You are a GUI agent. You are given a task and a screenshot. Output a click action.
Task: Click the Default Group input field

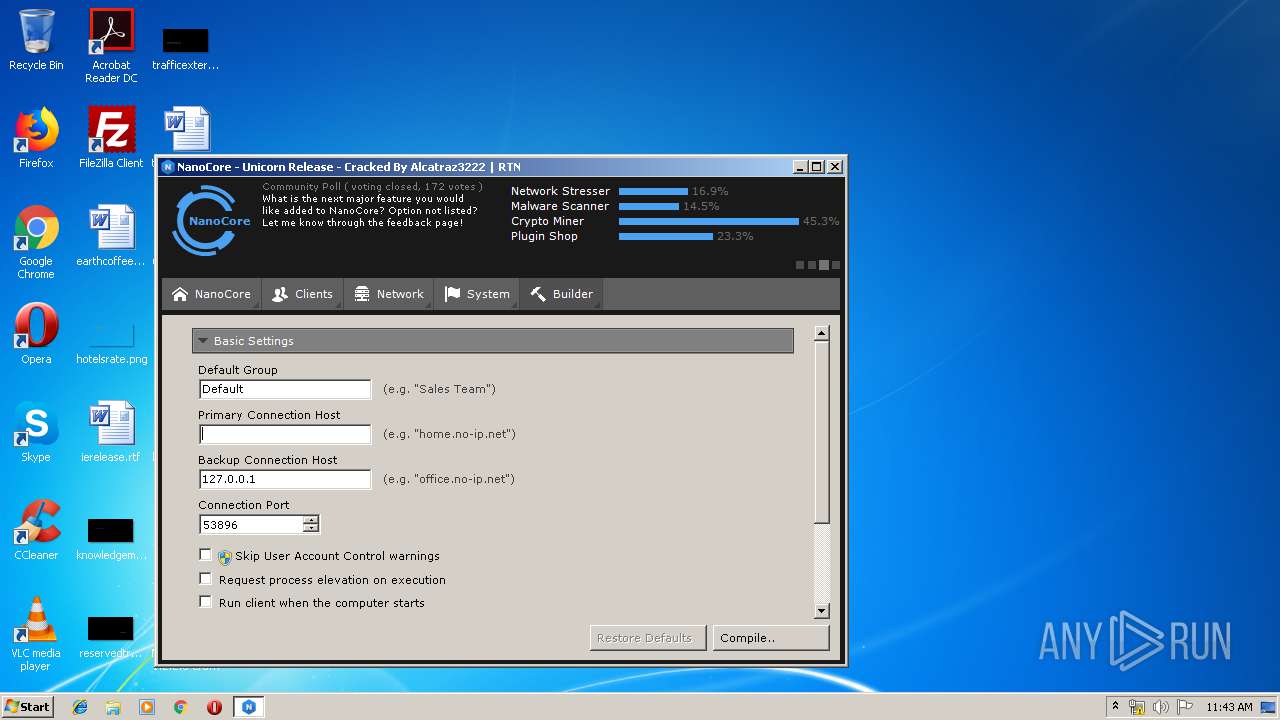pos(285,389)
